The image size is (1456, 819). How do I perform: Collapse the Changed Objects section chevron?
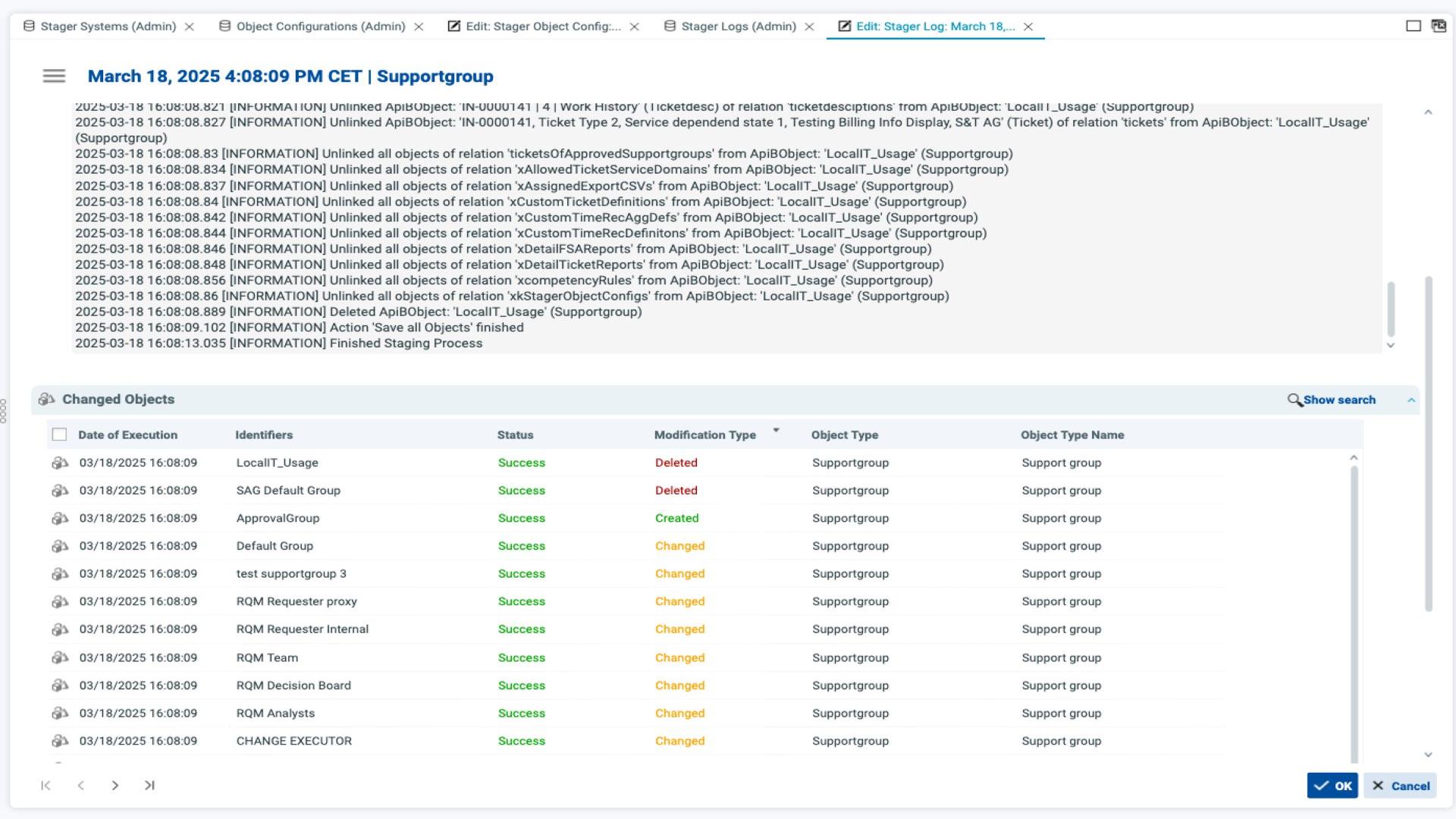pos(1411,400)
